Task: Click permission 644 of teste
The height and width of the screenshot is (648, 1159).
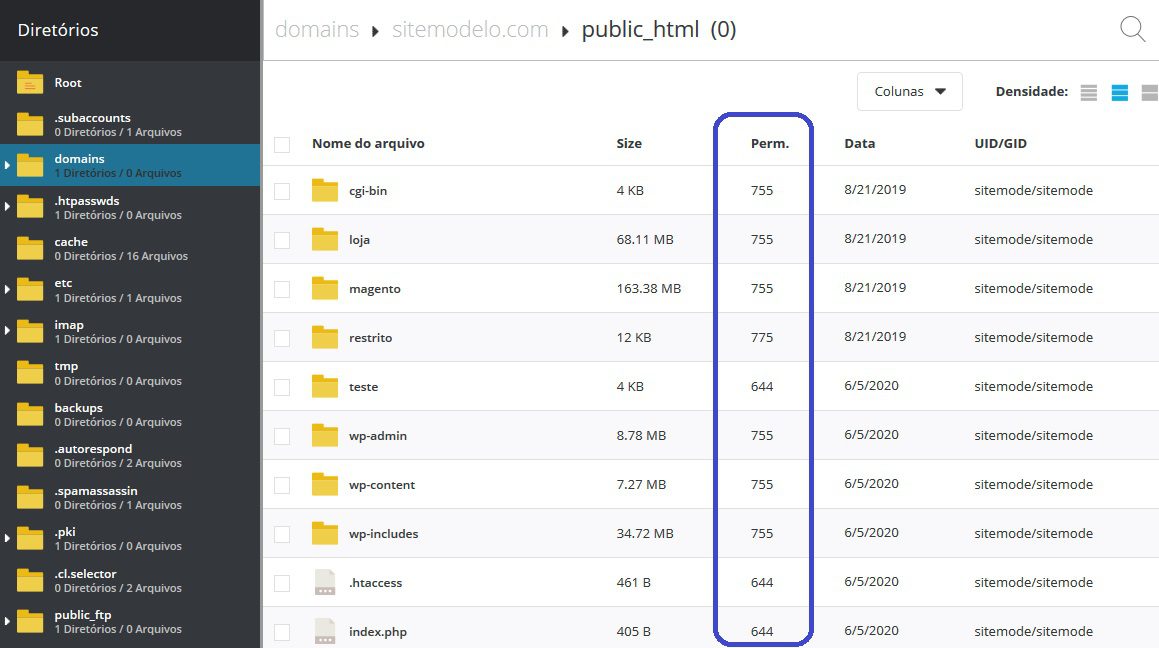Action: [x=762, y=386]
